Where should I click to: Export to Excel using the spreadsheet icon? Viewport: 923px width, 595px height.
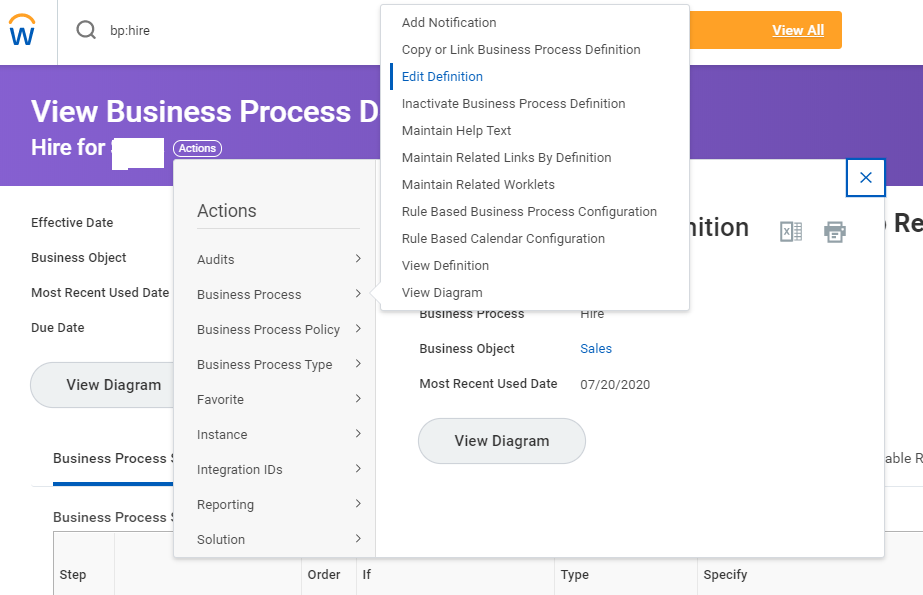[791, 231]
